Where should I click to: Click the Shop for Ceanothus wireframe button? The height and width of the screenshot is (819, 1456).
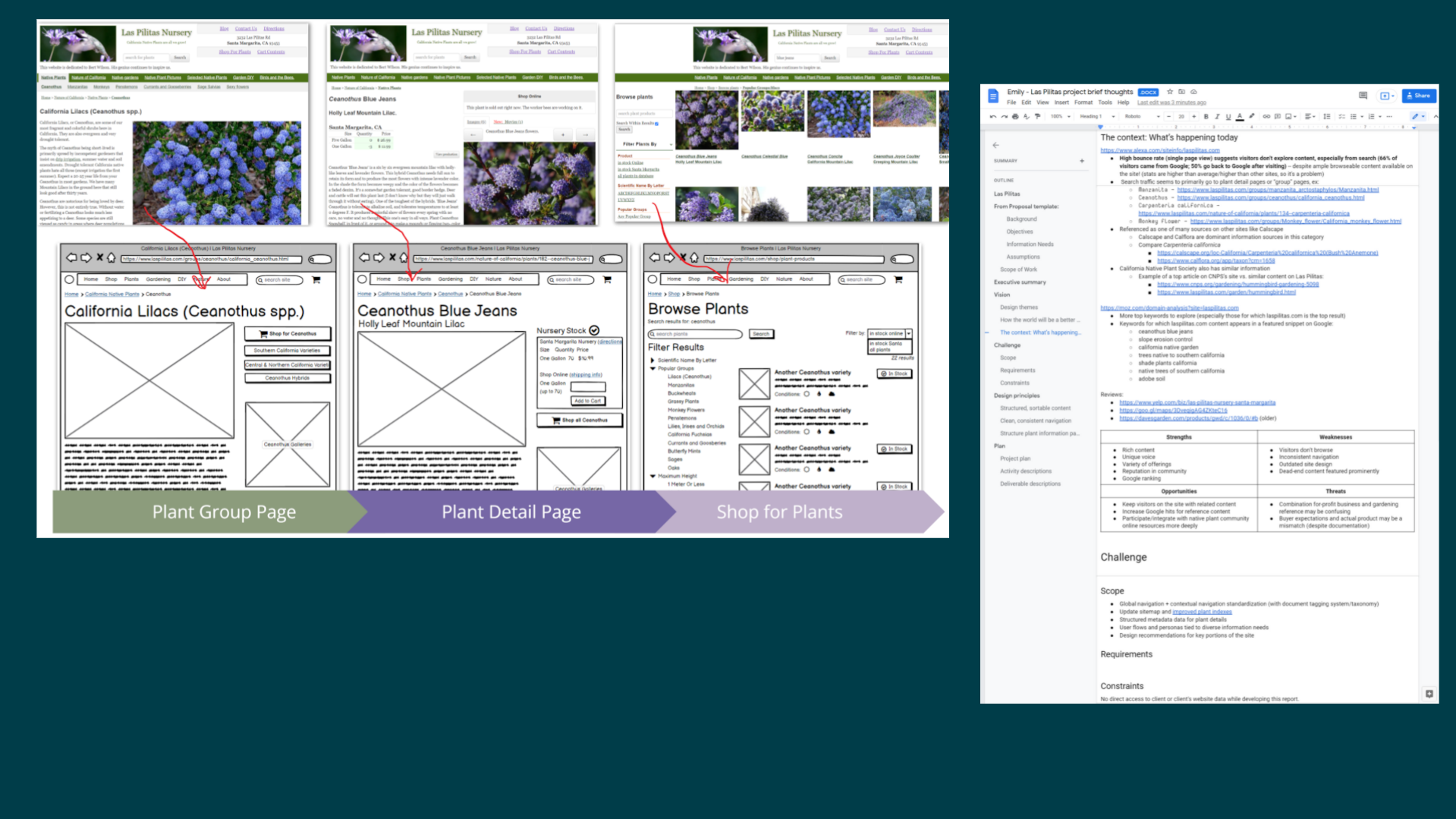coord(288,334)
